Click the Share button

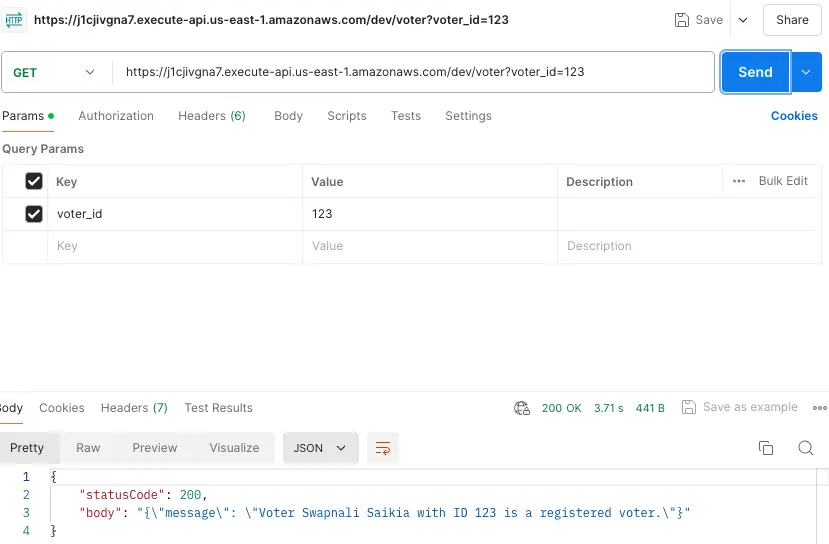[792, 20]
